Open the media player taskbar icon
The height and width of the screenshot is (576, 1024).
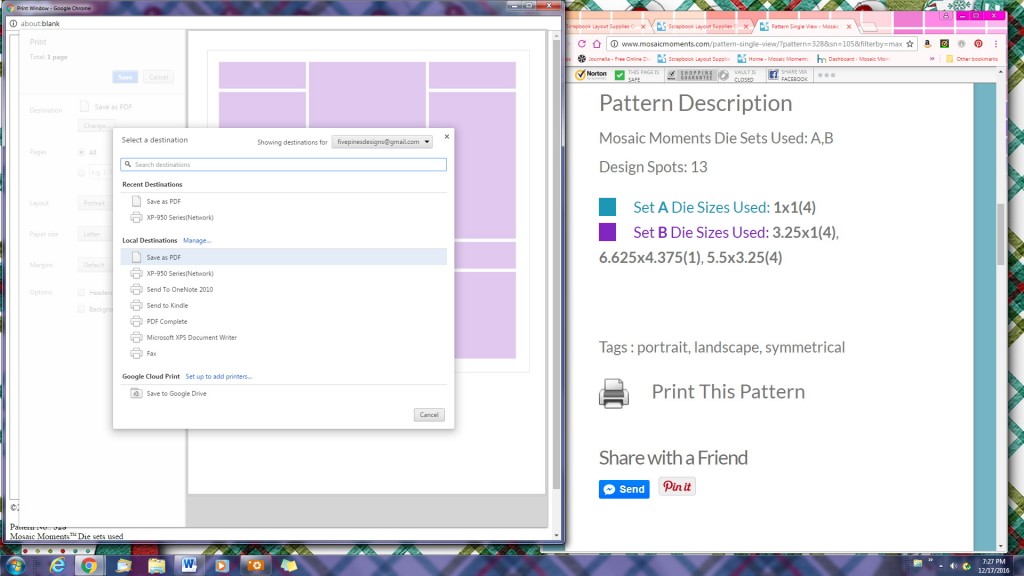(222, 565)
